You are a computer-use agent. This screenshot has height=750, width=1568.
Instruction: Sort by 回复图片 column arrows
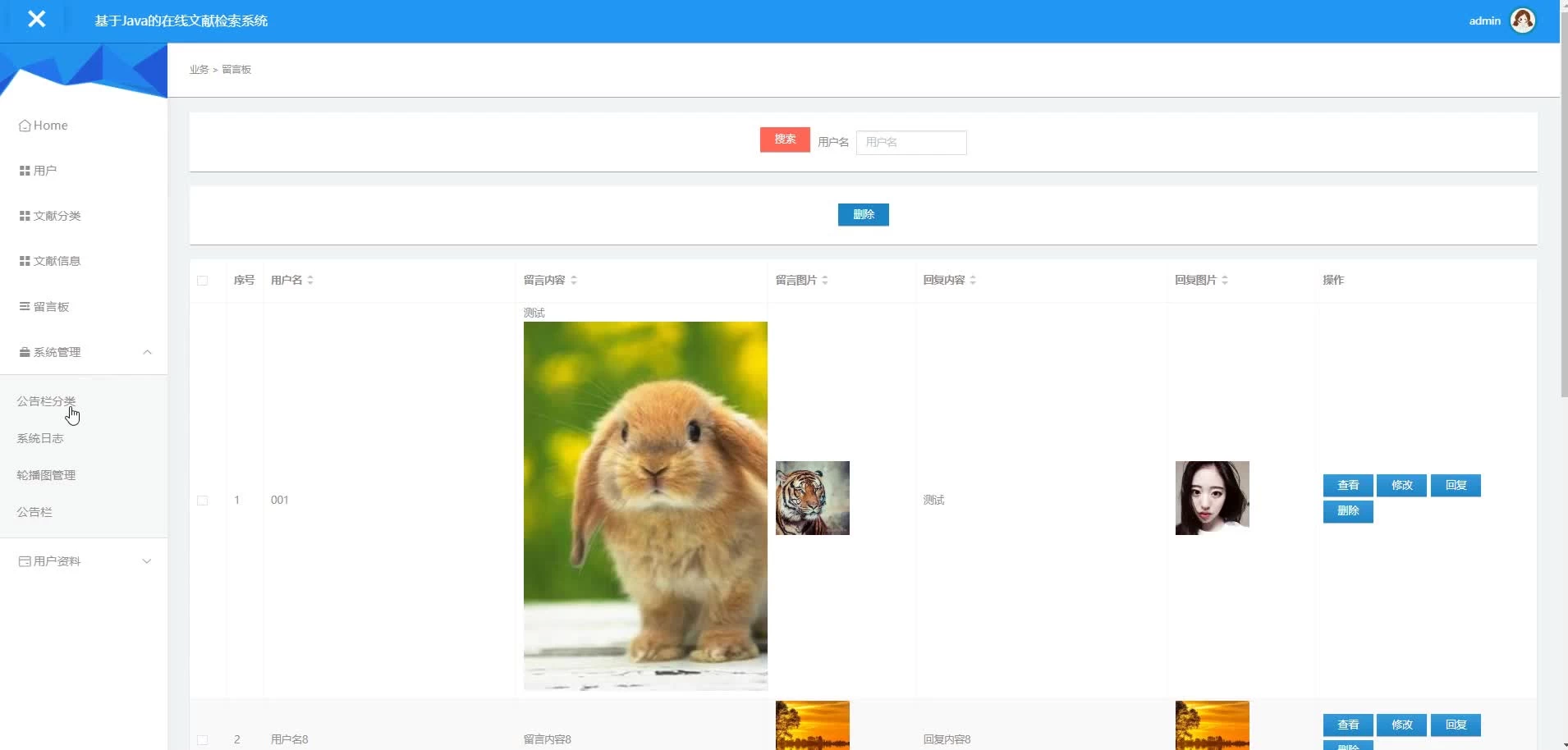[x=1225, y=280]
